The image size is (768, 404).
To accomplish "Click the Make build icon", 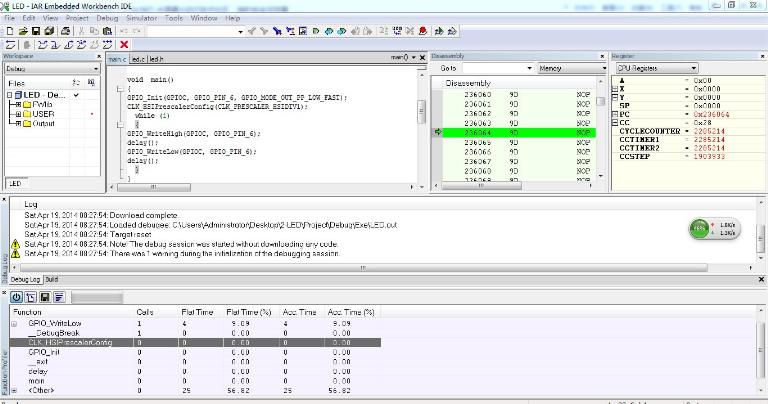I will [x=397, y=31].
